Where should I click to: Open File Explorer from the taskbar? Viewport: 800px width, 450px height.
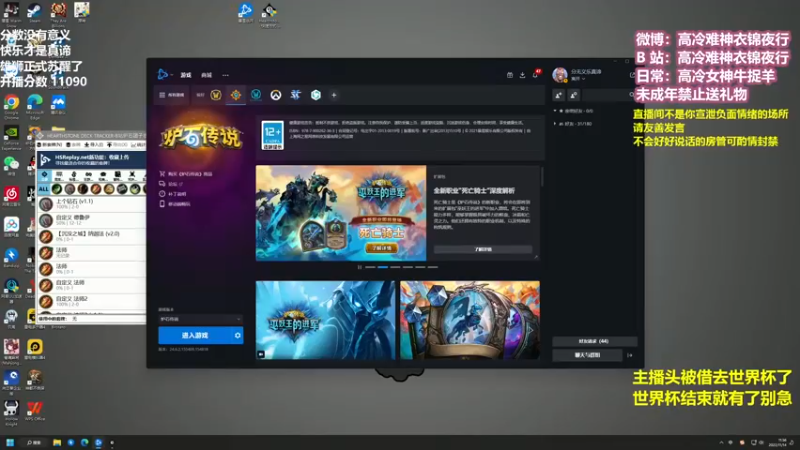pyautogui.click(x=57, y=442)
